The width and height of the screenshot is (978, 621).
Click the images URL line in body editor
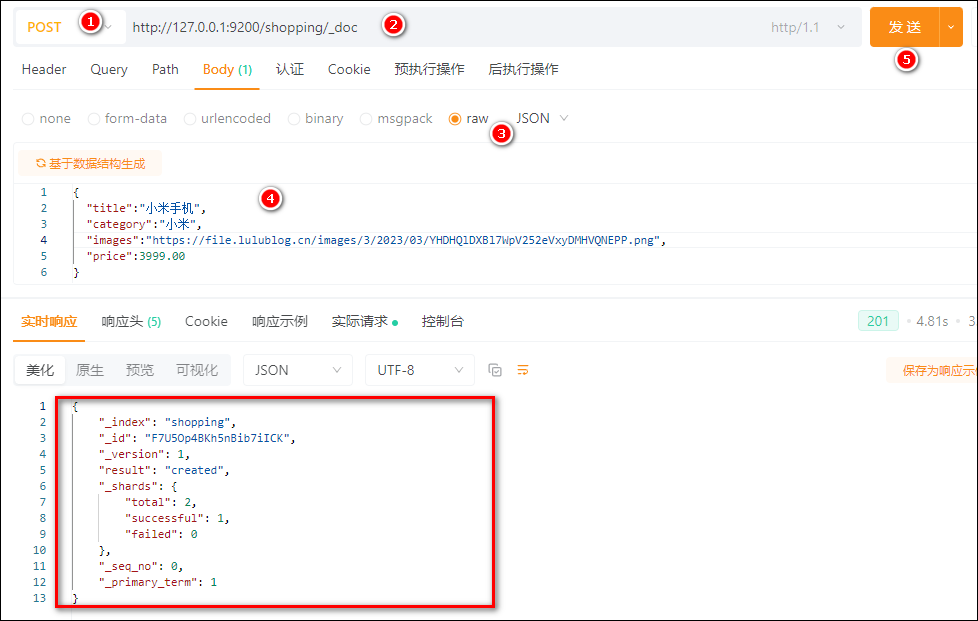(376, 240)
